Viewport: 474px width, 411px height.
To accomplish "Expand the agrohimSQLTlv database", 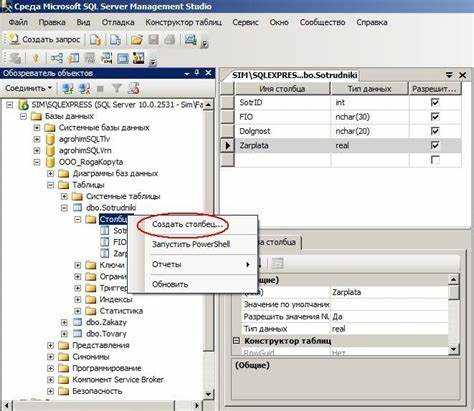I will click(37, 139).
